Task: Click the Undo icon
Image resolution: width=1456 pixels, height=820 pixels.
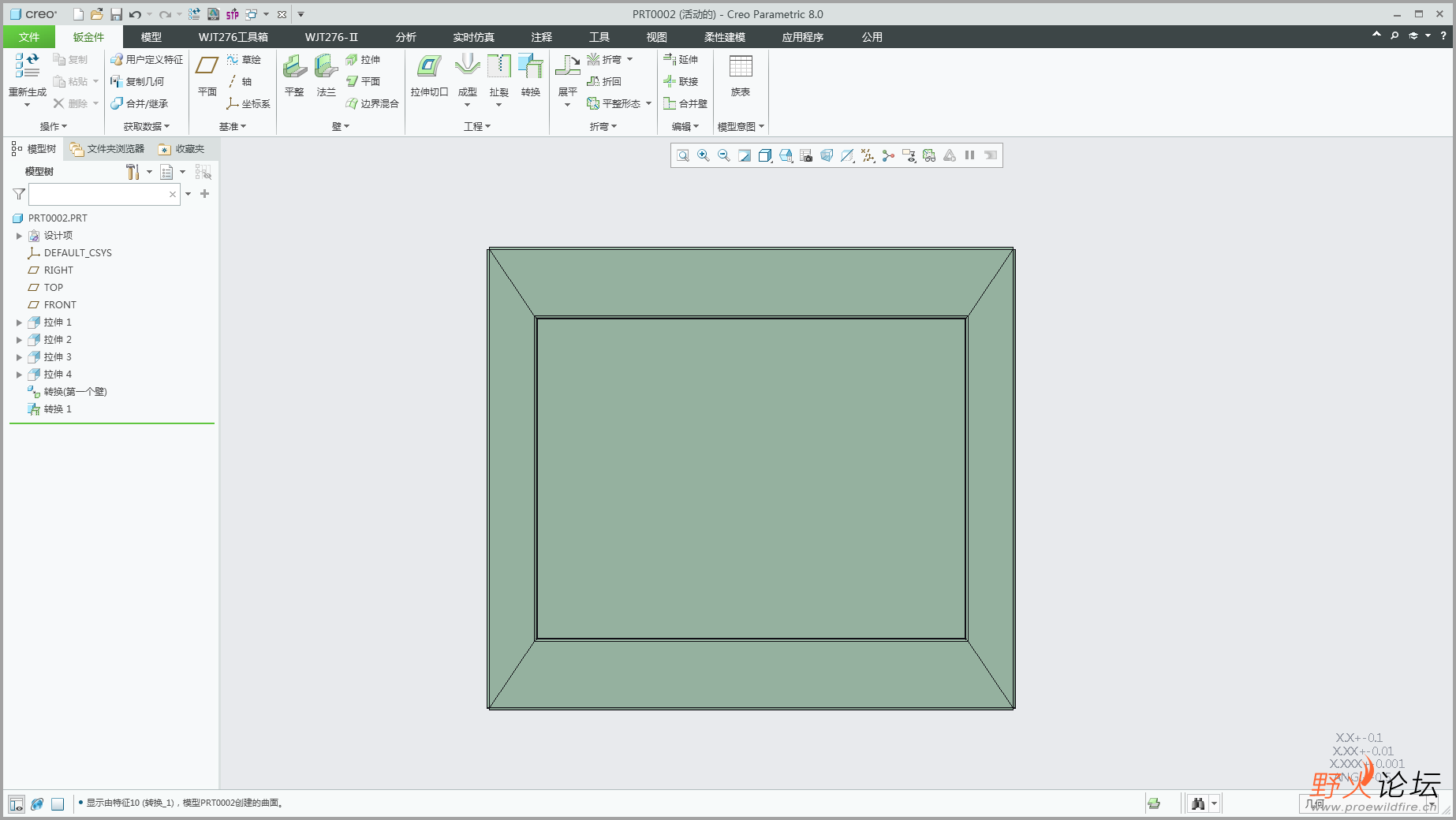Action: (135, 14)
